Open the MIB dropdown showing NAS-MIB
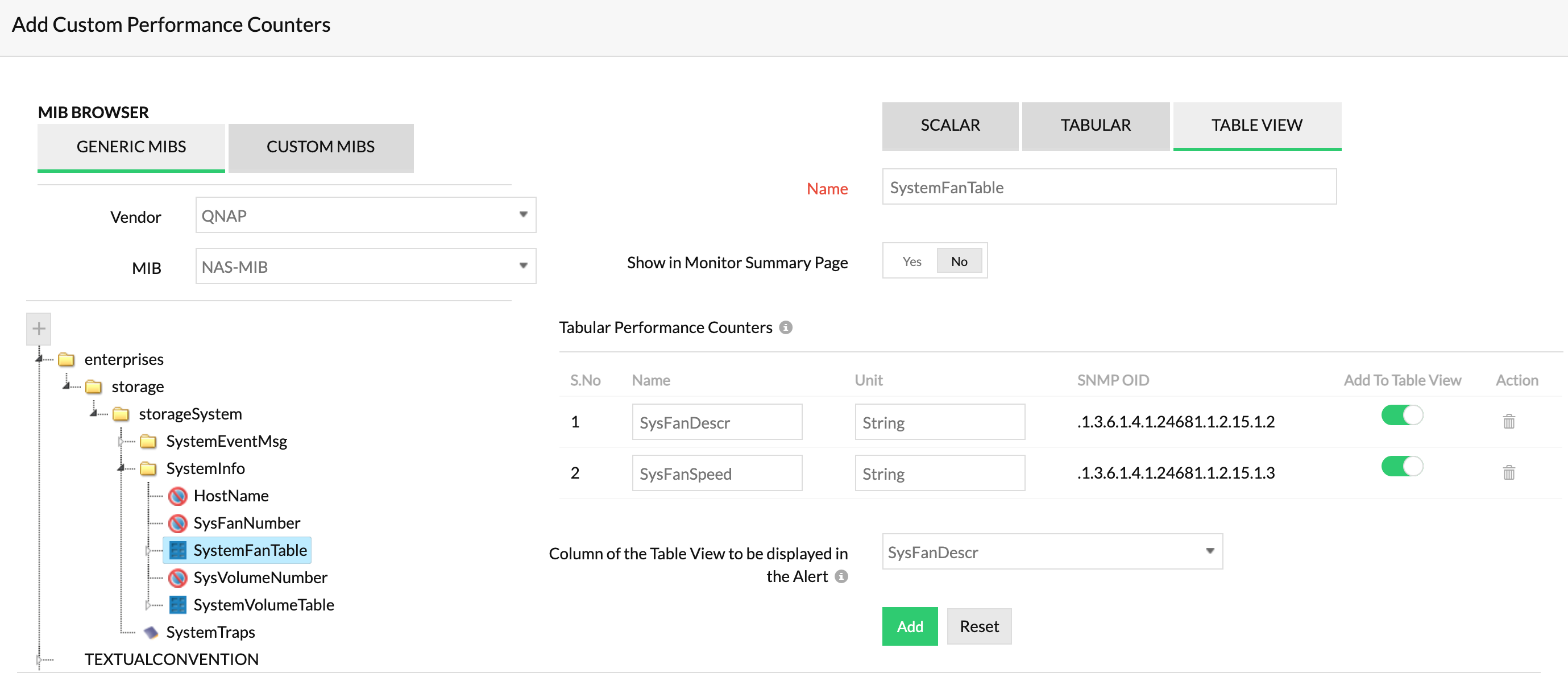 pyautogui.click(x=365, y=266)
